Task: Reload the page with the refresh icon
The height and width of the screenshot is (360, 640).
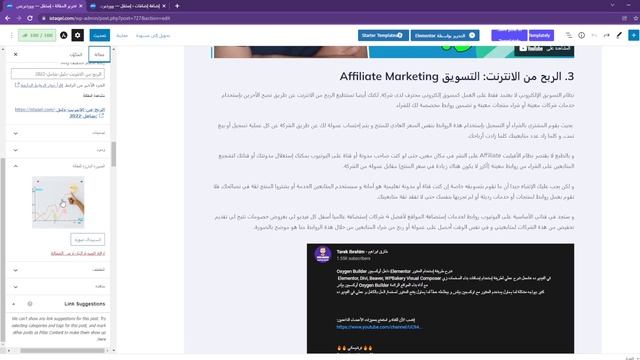Action: [x=30, y=18]
